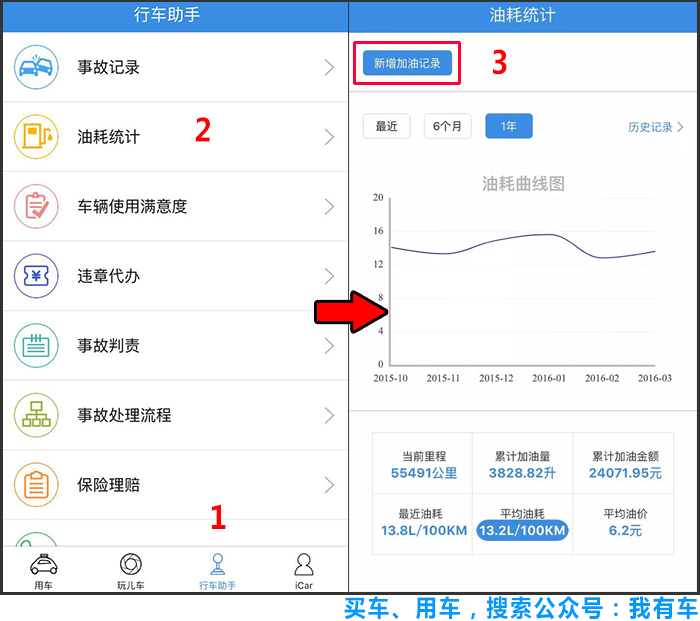Expand 事故记录 with its chevron
This screenshot has width=700, height=621.
click(329, 67)
